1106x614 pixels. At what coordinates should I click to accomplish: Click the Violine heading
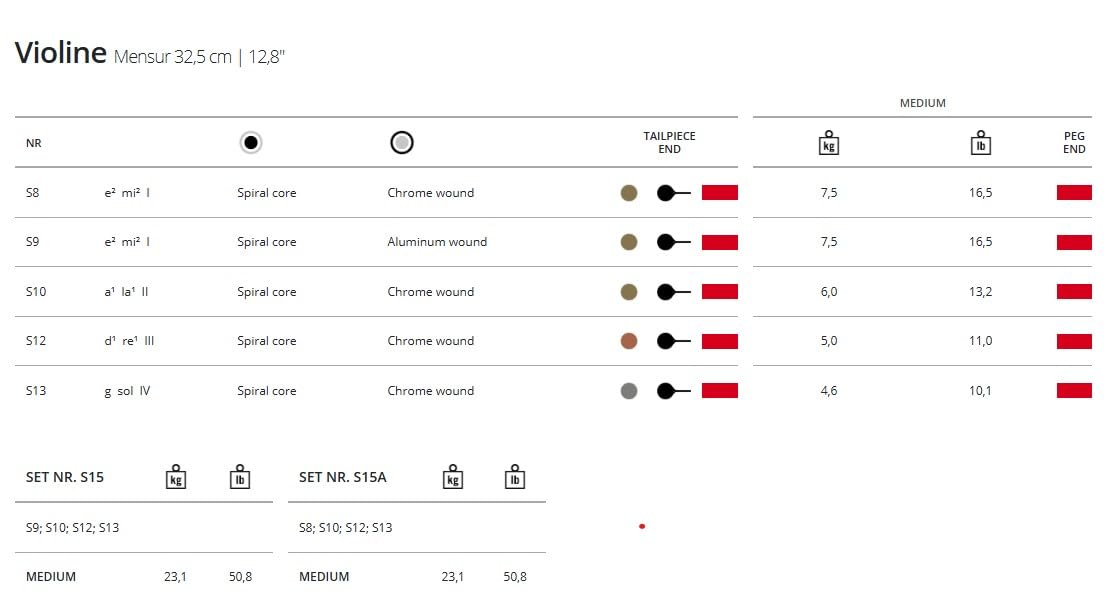coord(60,53)
